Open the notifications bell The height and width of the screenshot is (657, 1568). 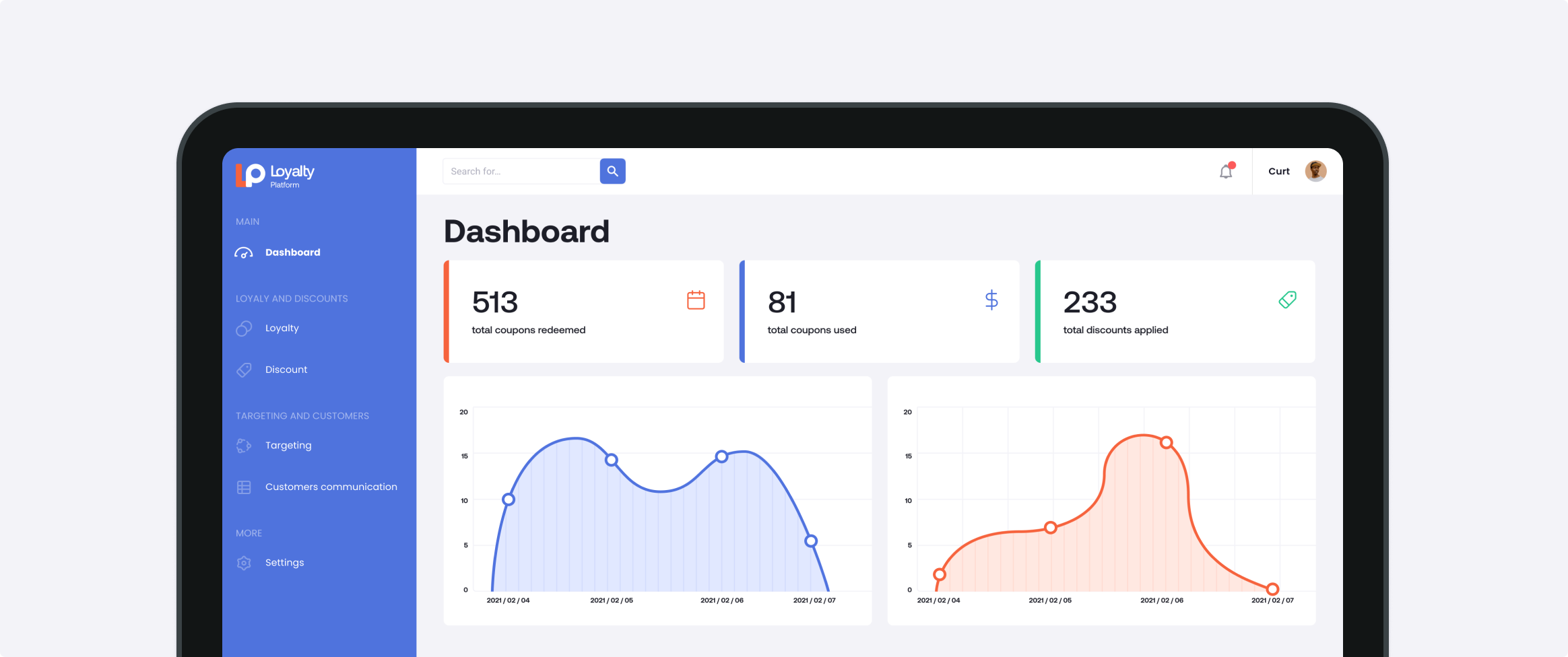click(1226, 172)
